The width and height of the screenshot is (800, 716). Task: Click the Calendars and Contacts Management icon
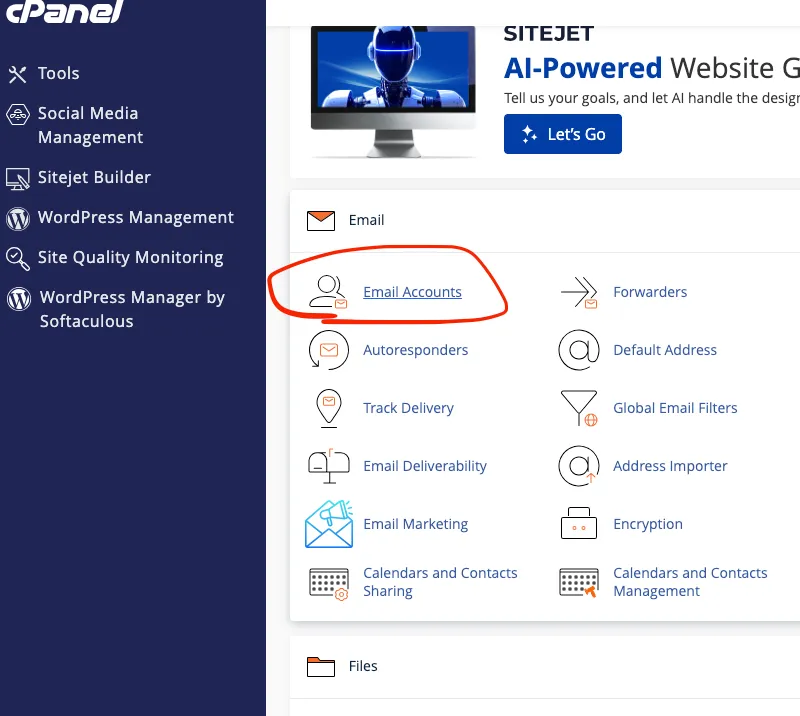[x=579, y=582]
